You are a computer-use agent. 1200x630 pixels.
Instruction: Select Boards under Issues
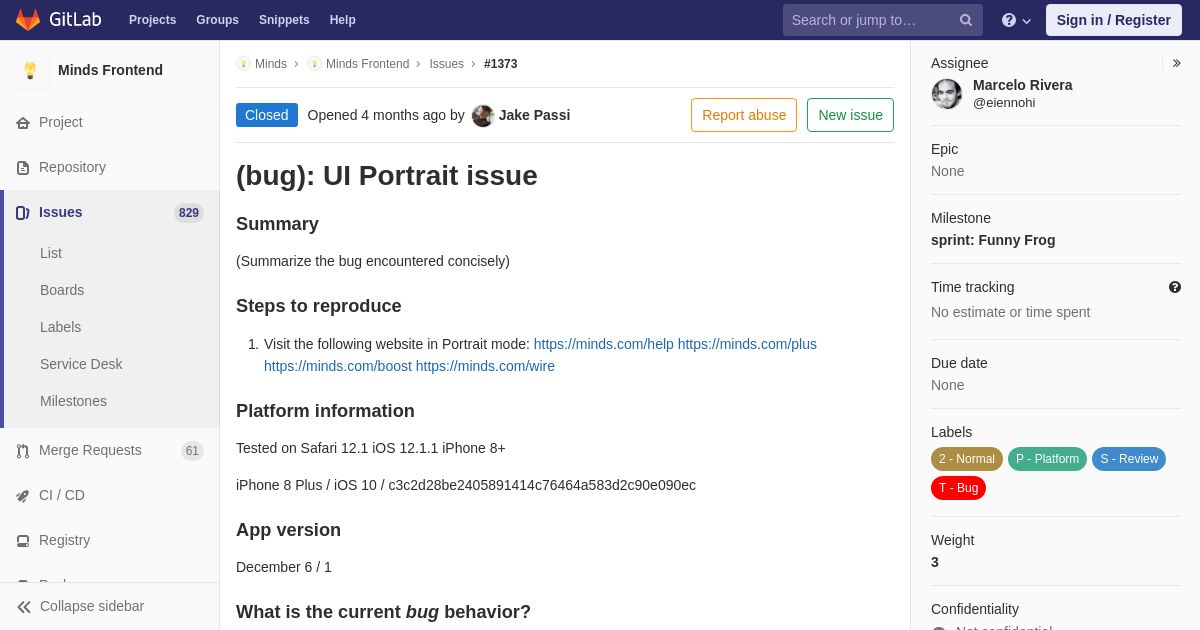click(x=62, y=290)
